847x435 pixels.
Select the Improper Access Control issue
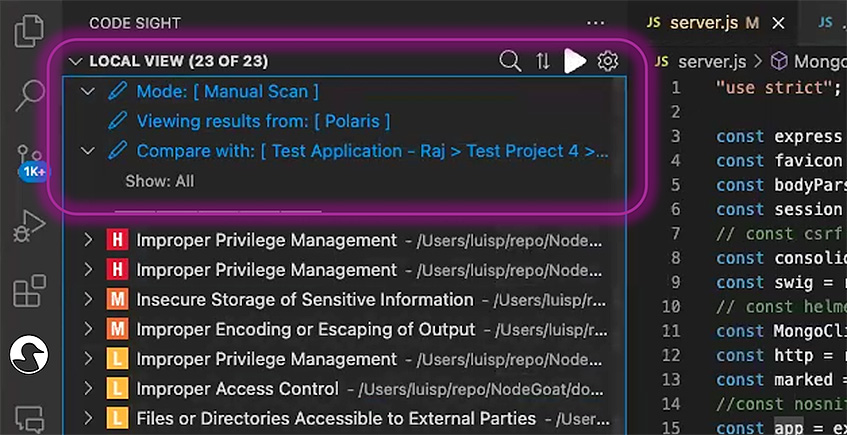(237, 389)
